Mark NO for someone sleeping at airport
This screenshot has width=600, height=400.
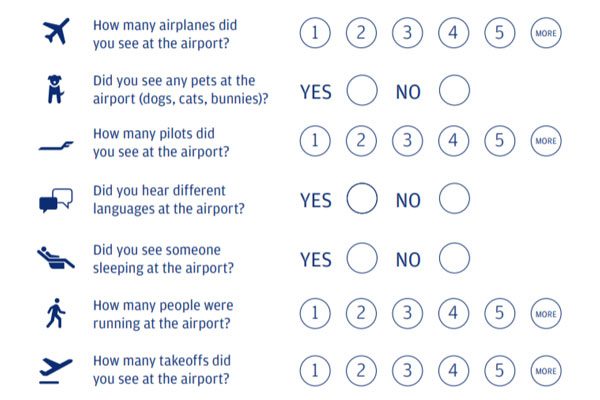pyautogui.click(x=454, y=258)
